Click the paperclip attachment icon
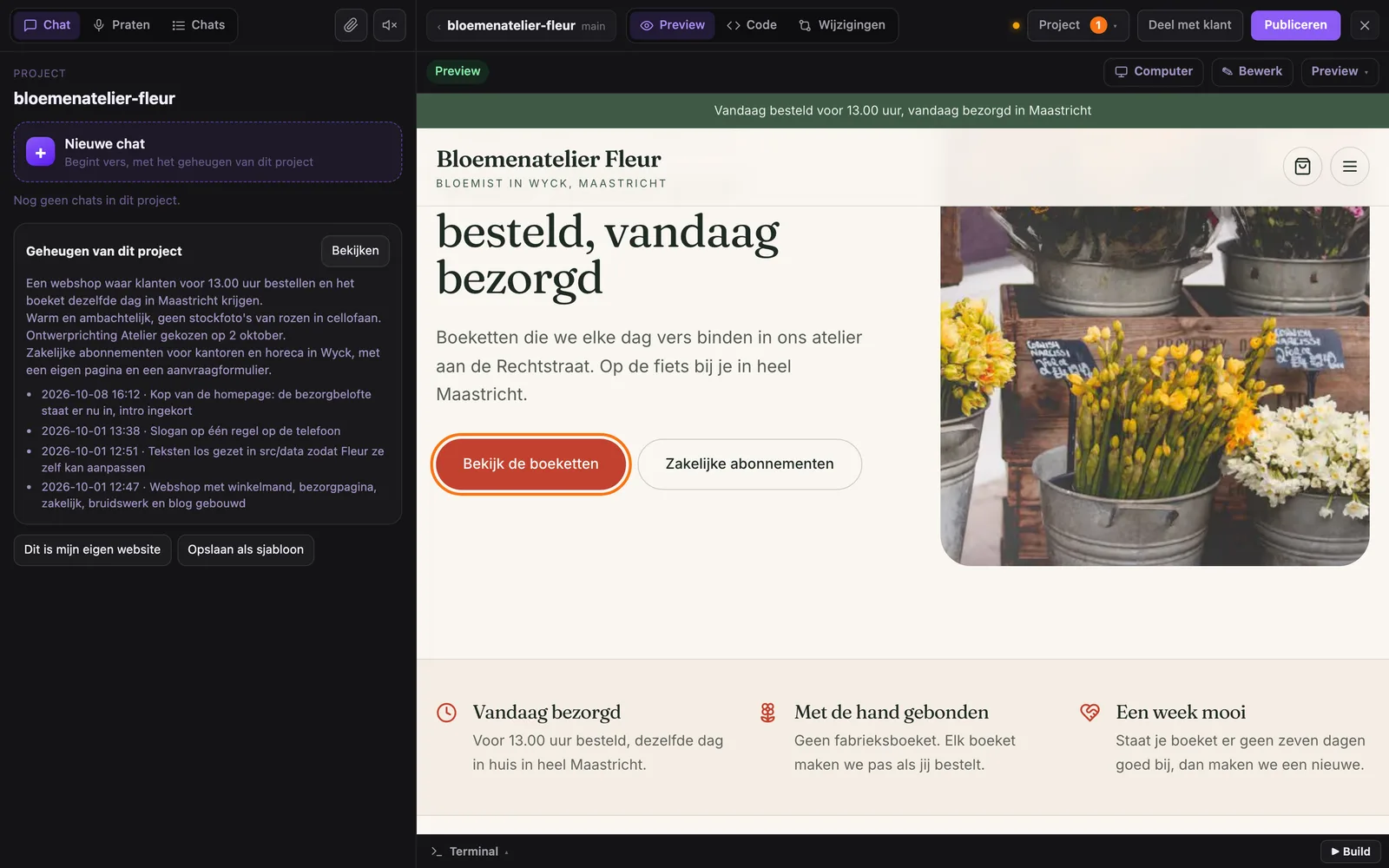Screen dimensions: 1389x868 (351, 25)
